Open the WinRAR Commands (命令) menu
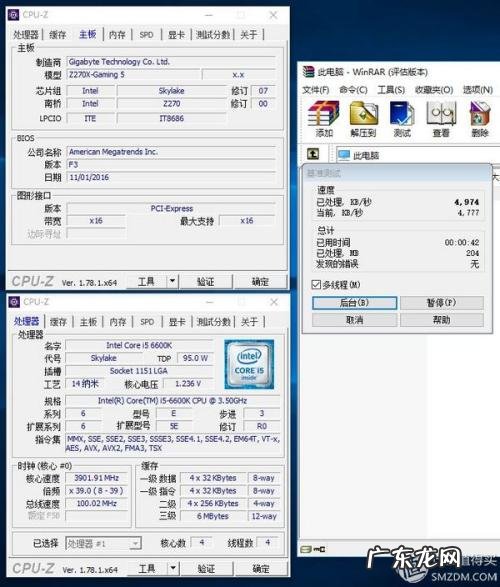The width and height of the screenshot is (500, 587). pyautogui.click(x=353, y=90)
